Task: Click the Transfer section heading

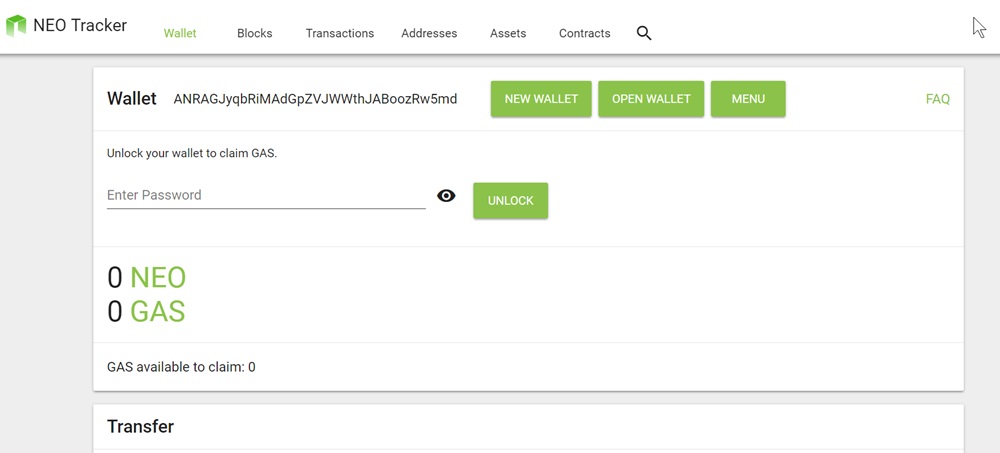Action: [x=140, y=426]
